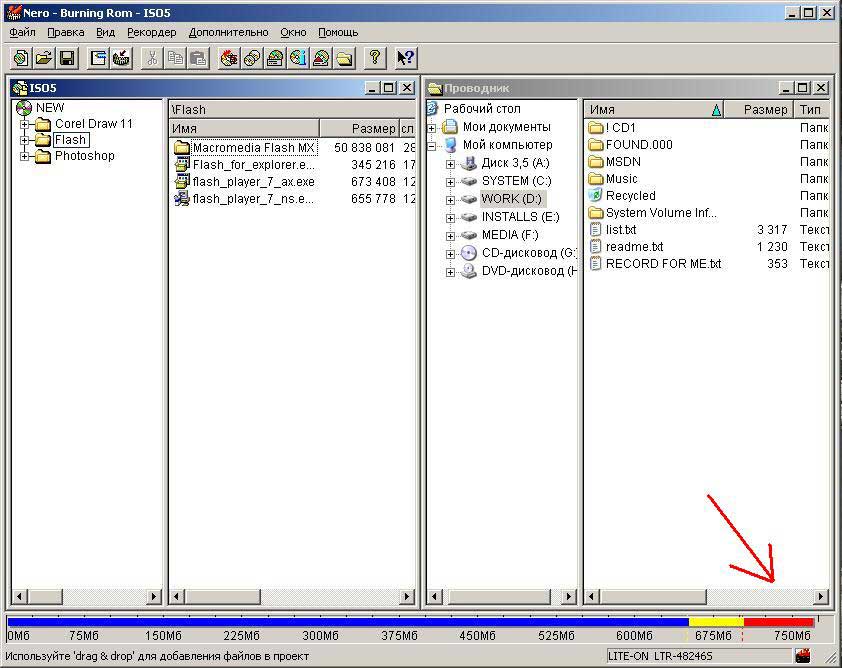The height and width of the screenshot is (668, 842).
Task: Open the Вид menu
Action: click(x=105, y=32)
